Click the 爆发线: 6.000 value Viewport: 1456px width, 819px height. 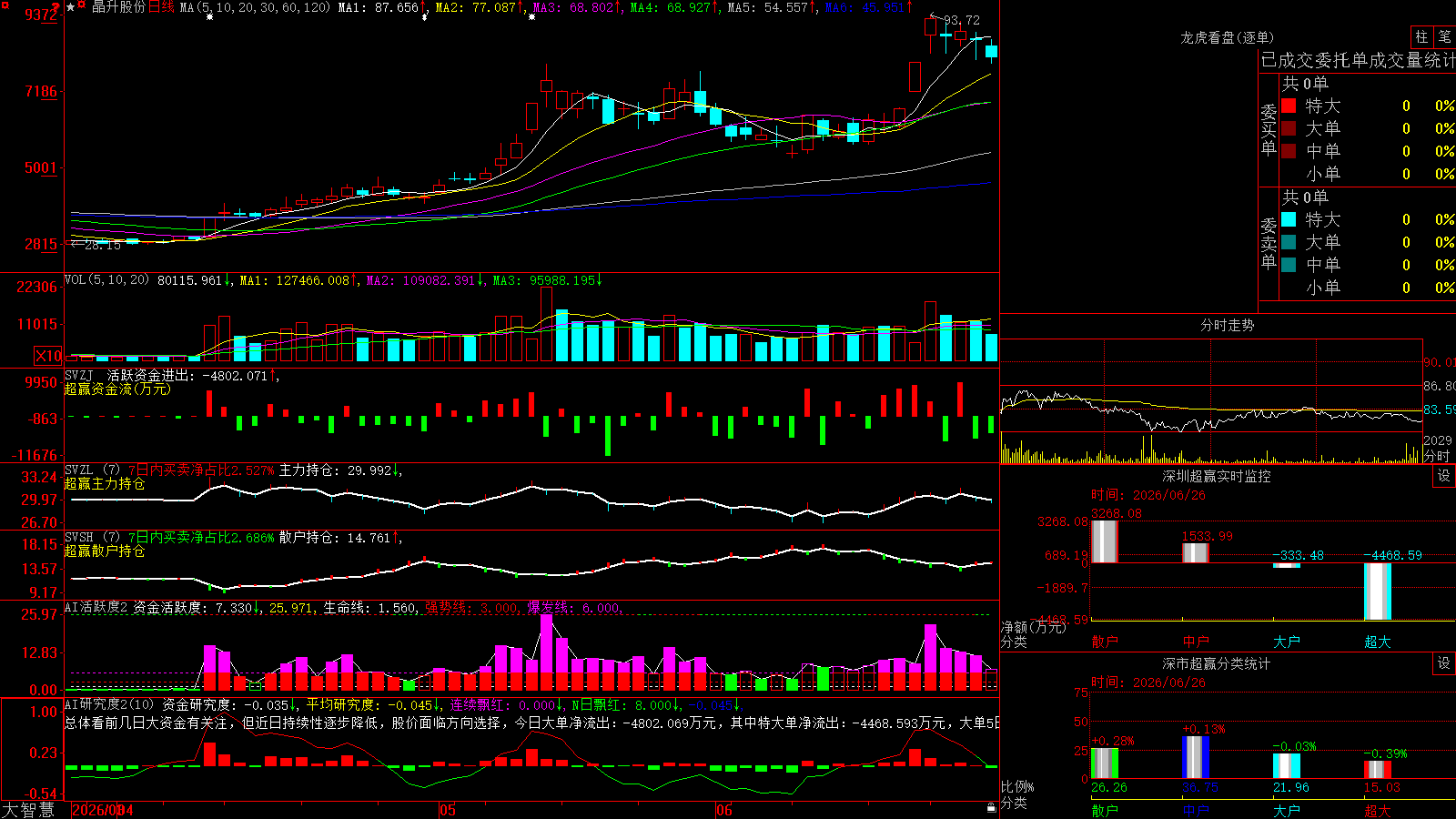coord(574,608)
